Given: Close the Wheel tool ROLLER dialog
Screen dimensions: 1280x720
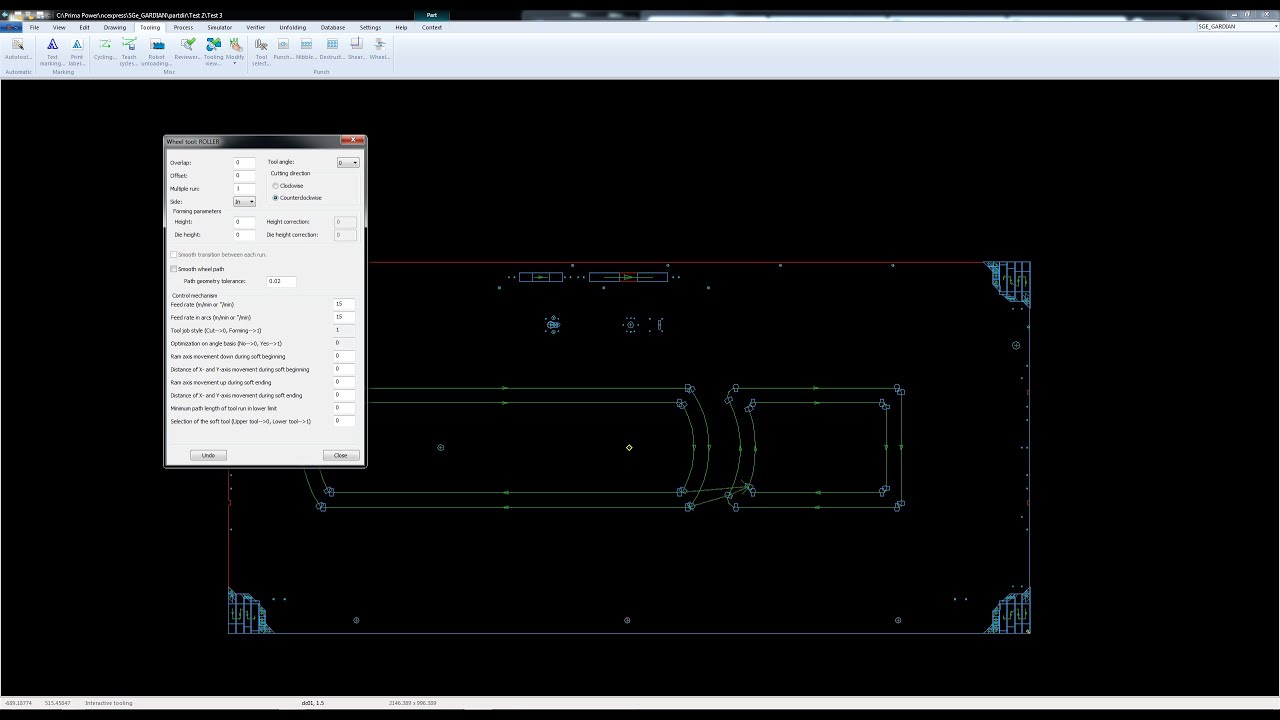Looking at the screenshot, I should pos(351,141).
